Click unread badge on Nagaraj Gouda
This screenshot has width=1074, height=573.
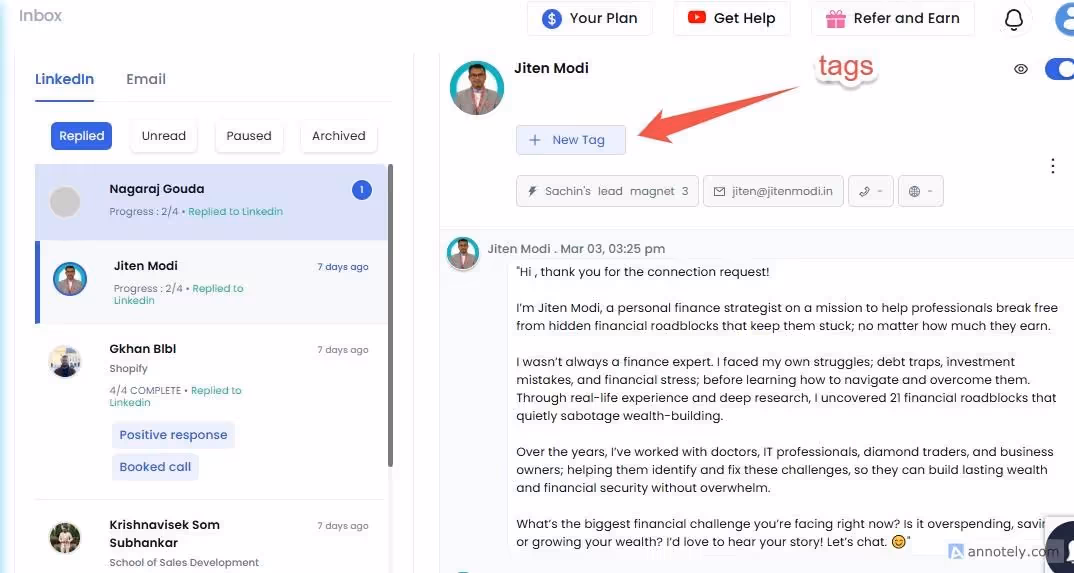362,190
